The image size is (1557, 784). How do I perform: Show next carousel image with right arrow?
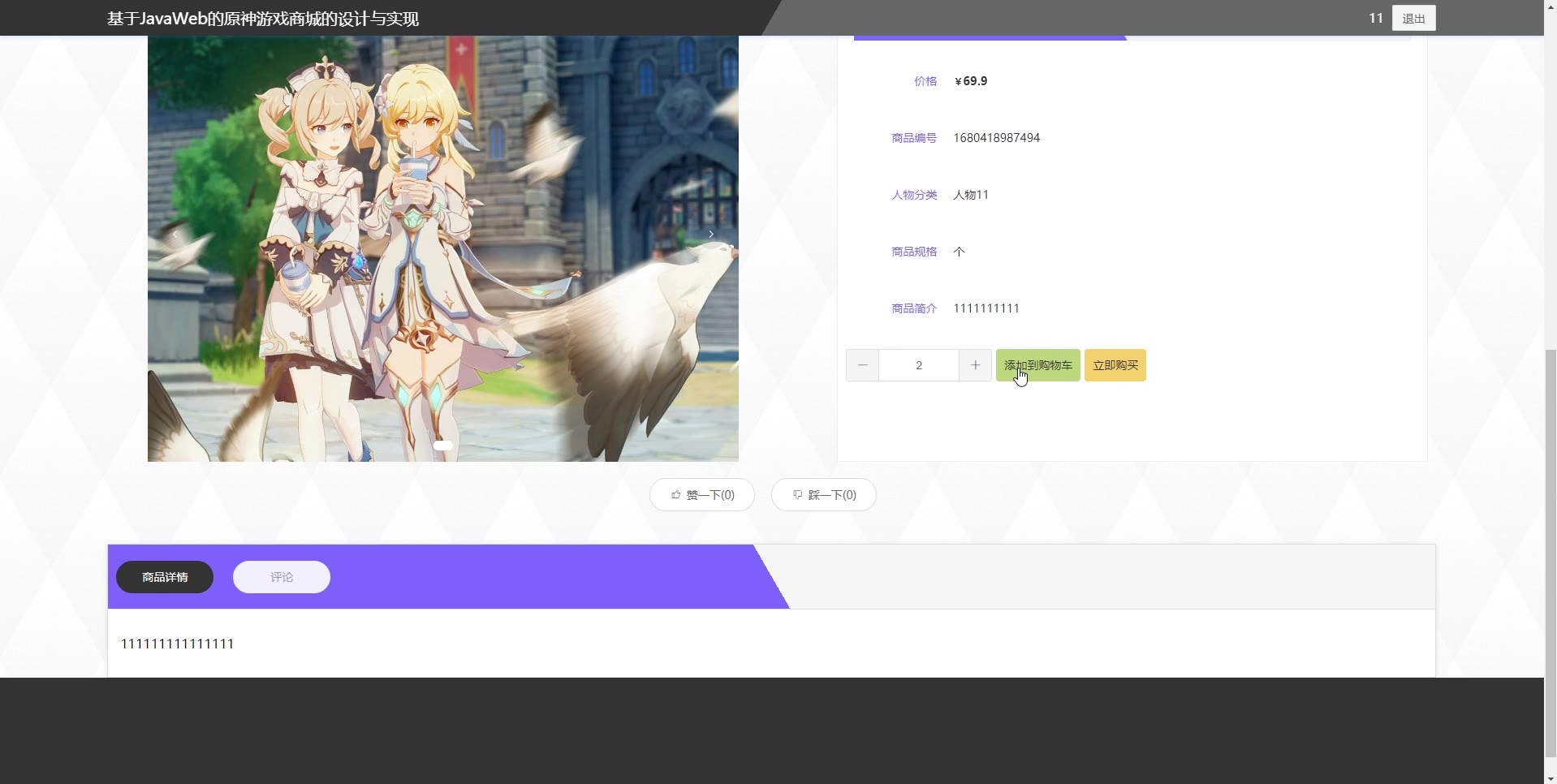pos(711,234)
